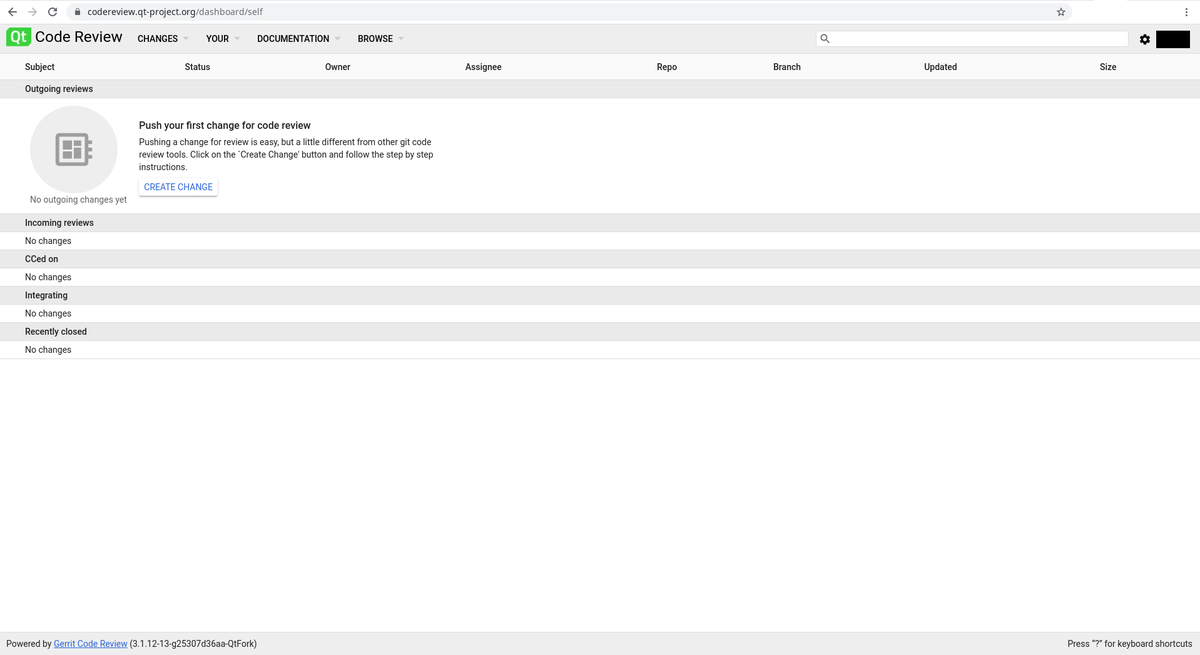Click the Recently closed section header
The height and width of the screenshot is (655, 1200).
pyautogui.click(x=55, y=331)
